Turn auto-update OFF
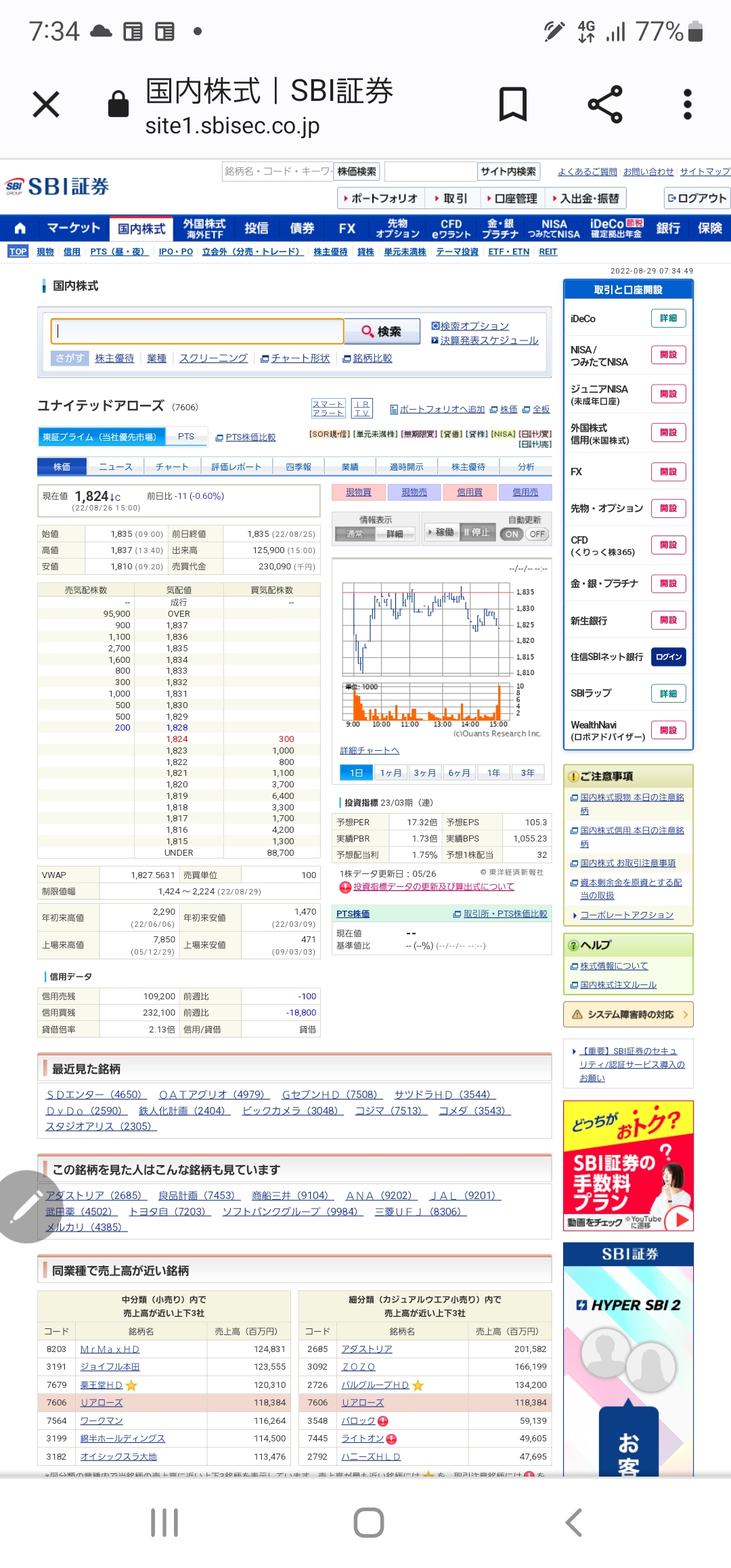 coord(537,534)
